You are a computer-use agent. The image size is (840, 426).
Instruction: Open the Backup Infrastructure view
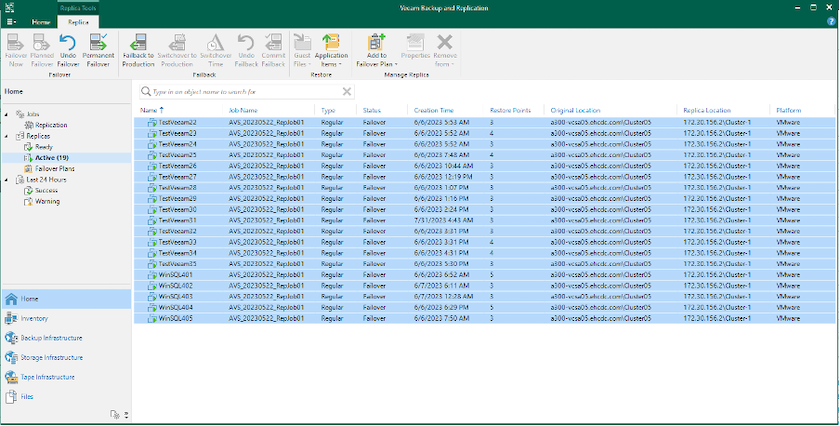(51, 338)
